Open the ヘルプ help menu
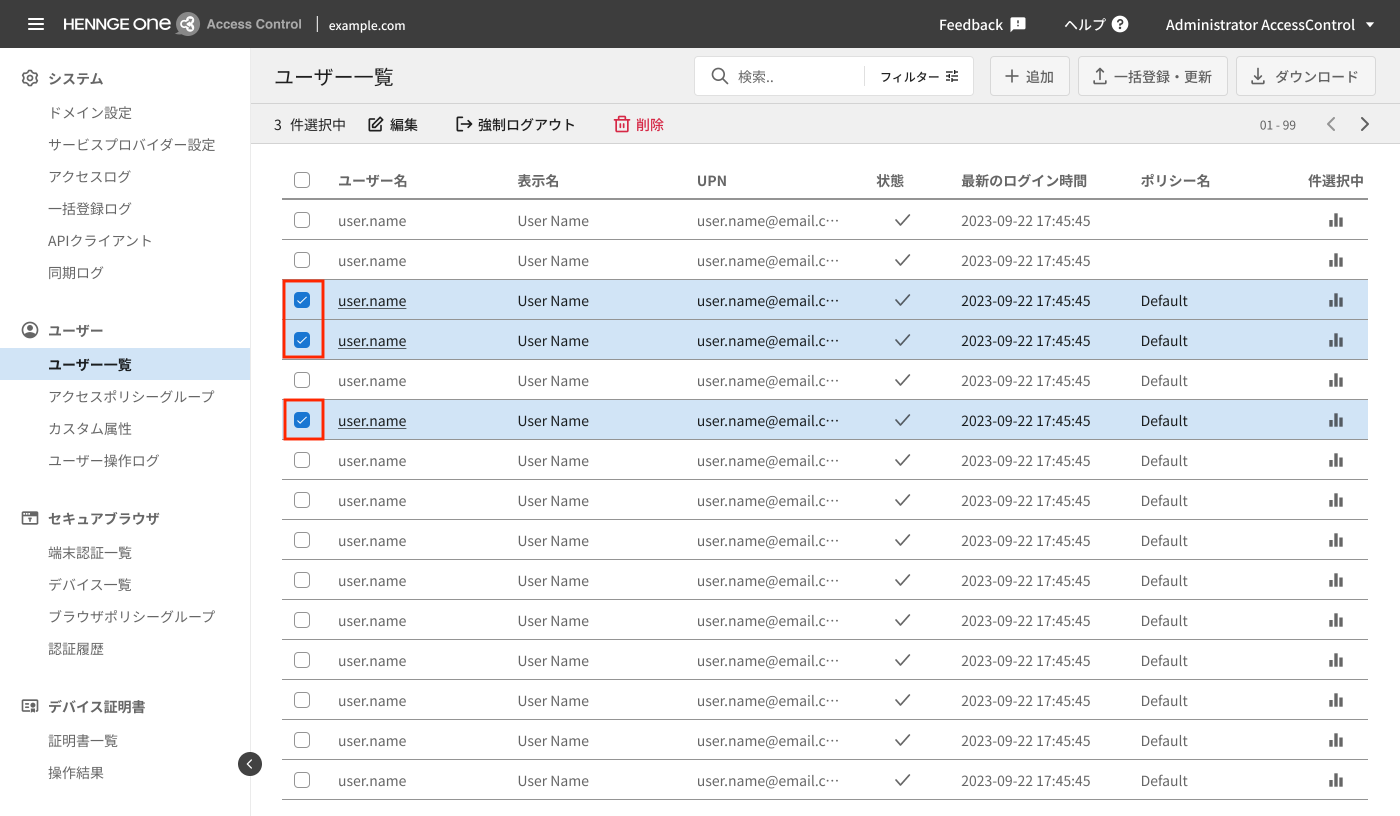The image size is (1400, 816). 1096,24
